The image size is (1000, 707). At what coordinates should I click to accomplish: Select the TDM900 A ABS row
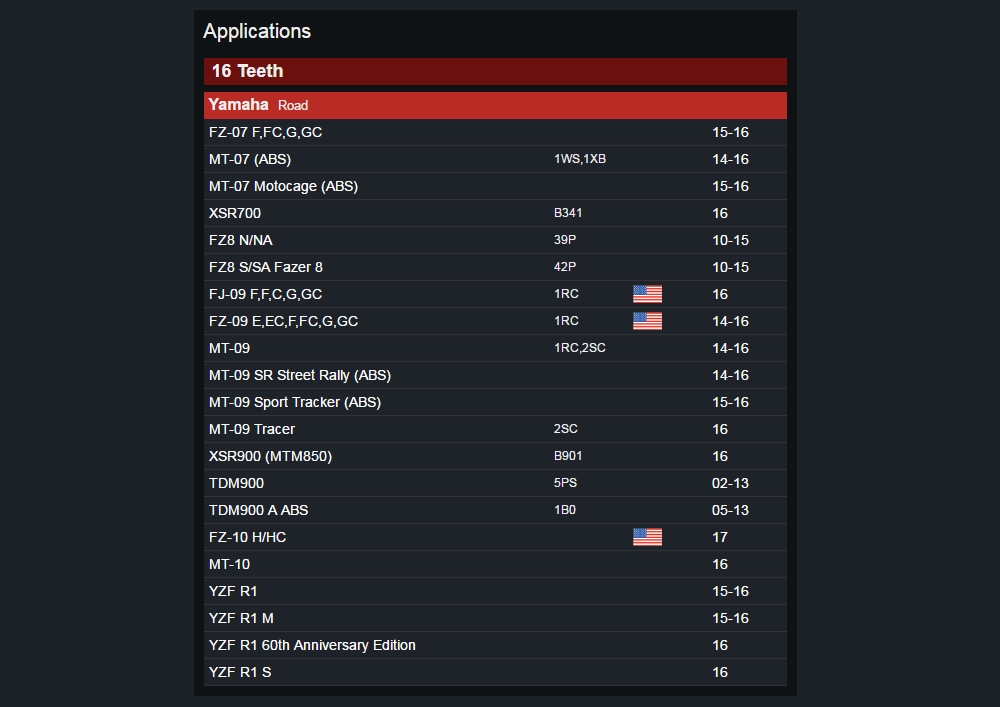click(258, 510)
